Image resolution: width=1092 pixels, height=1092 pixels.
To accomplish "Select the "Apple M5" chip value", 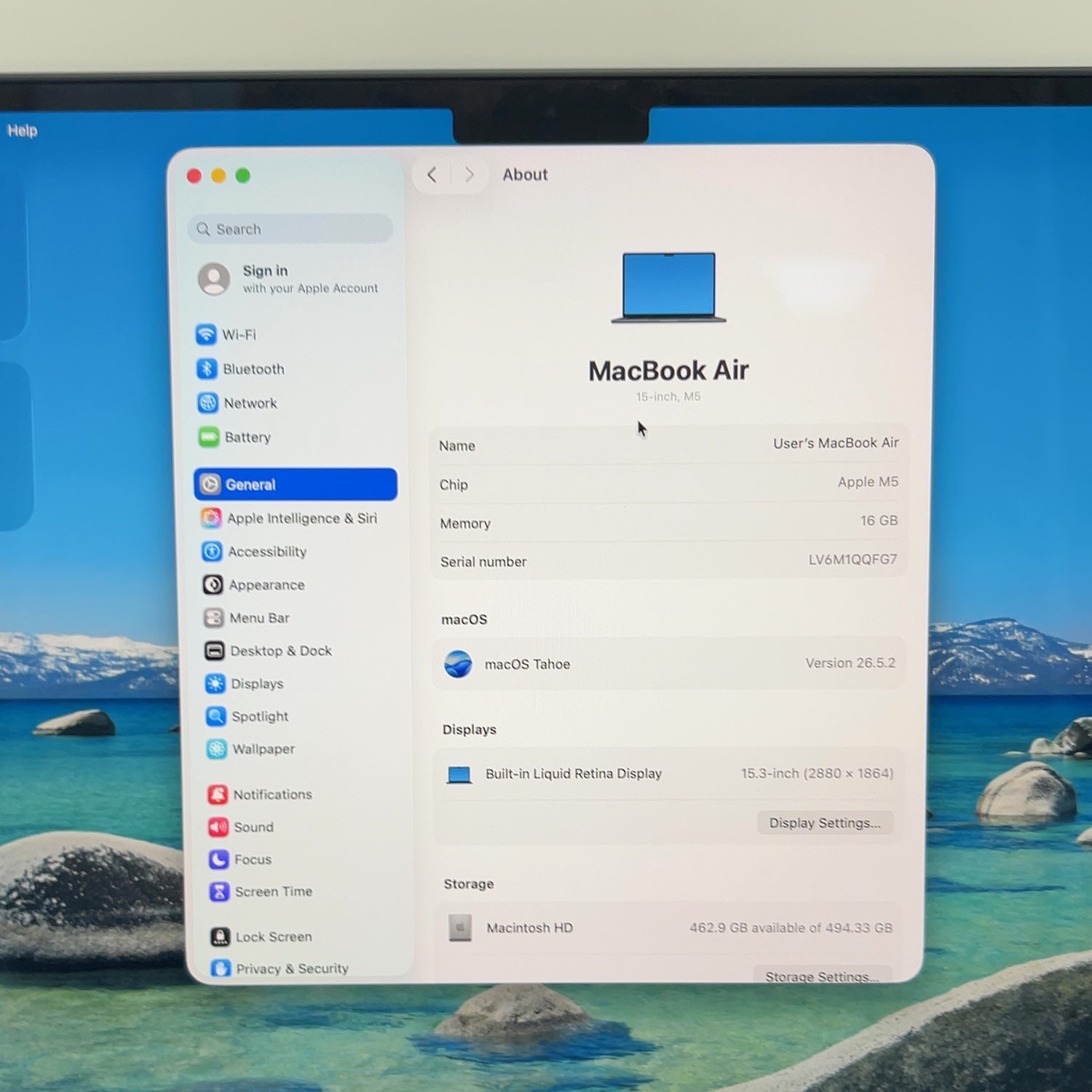I will (868, 482).
